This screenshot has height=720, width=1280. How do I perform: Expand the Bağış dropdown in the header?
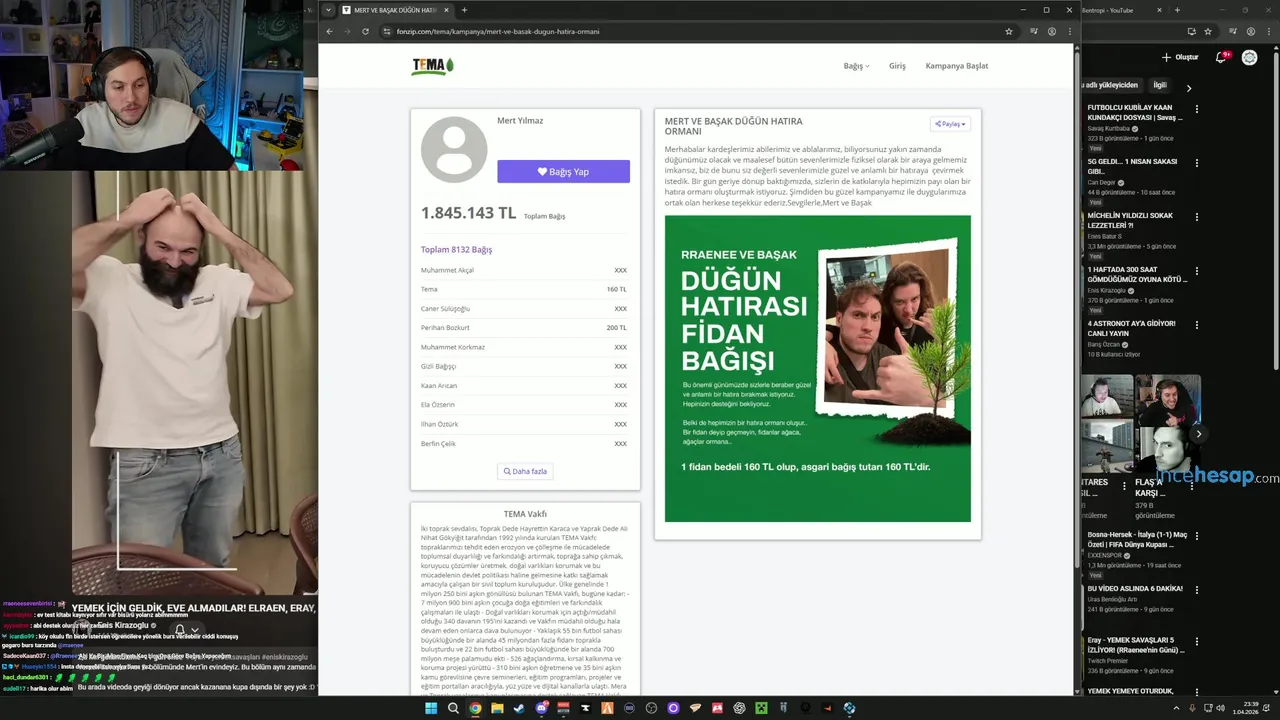[x=856, y=66]
